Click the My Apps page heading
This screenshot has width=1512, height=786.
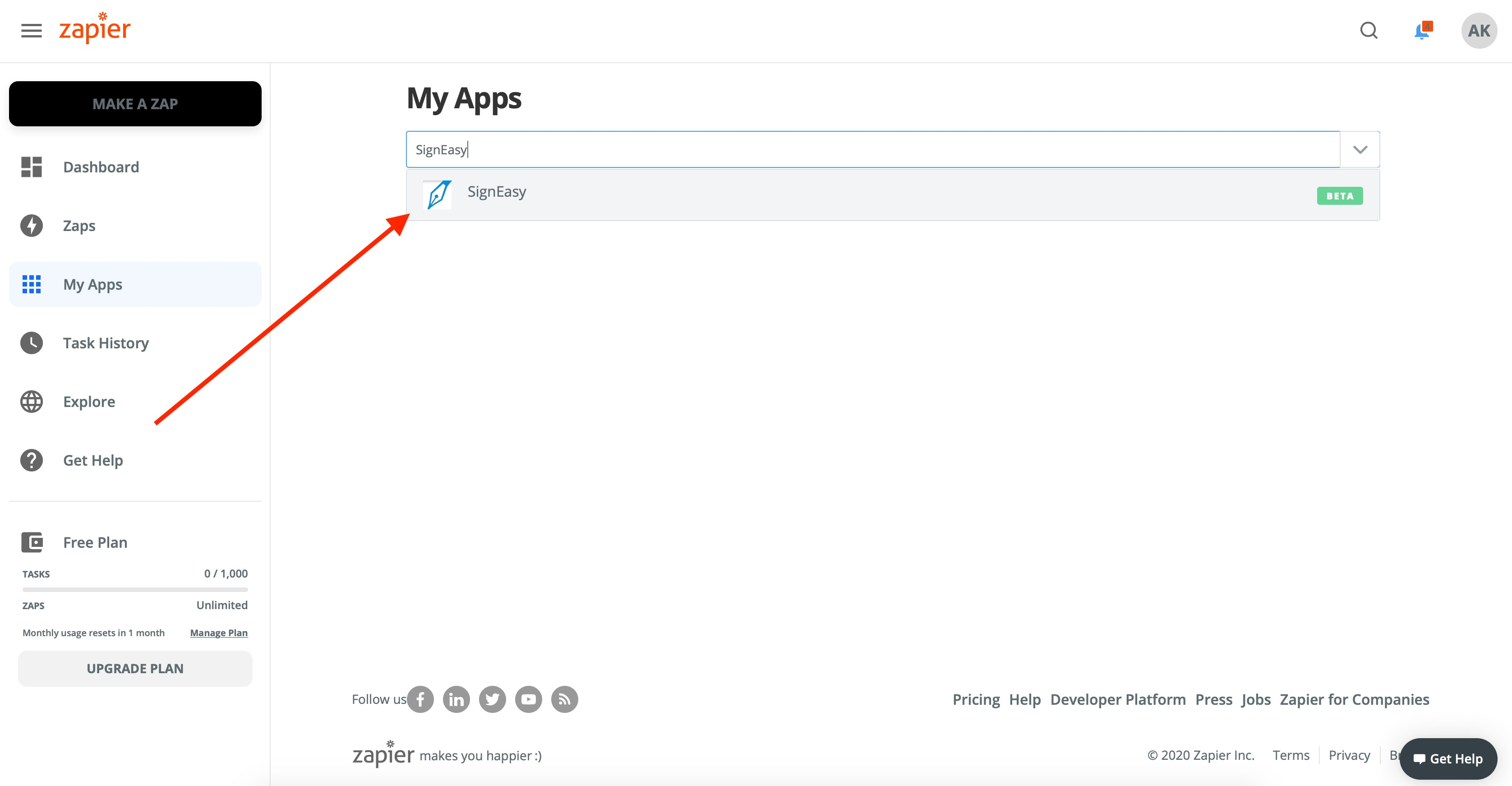[464, 99]
